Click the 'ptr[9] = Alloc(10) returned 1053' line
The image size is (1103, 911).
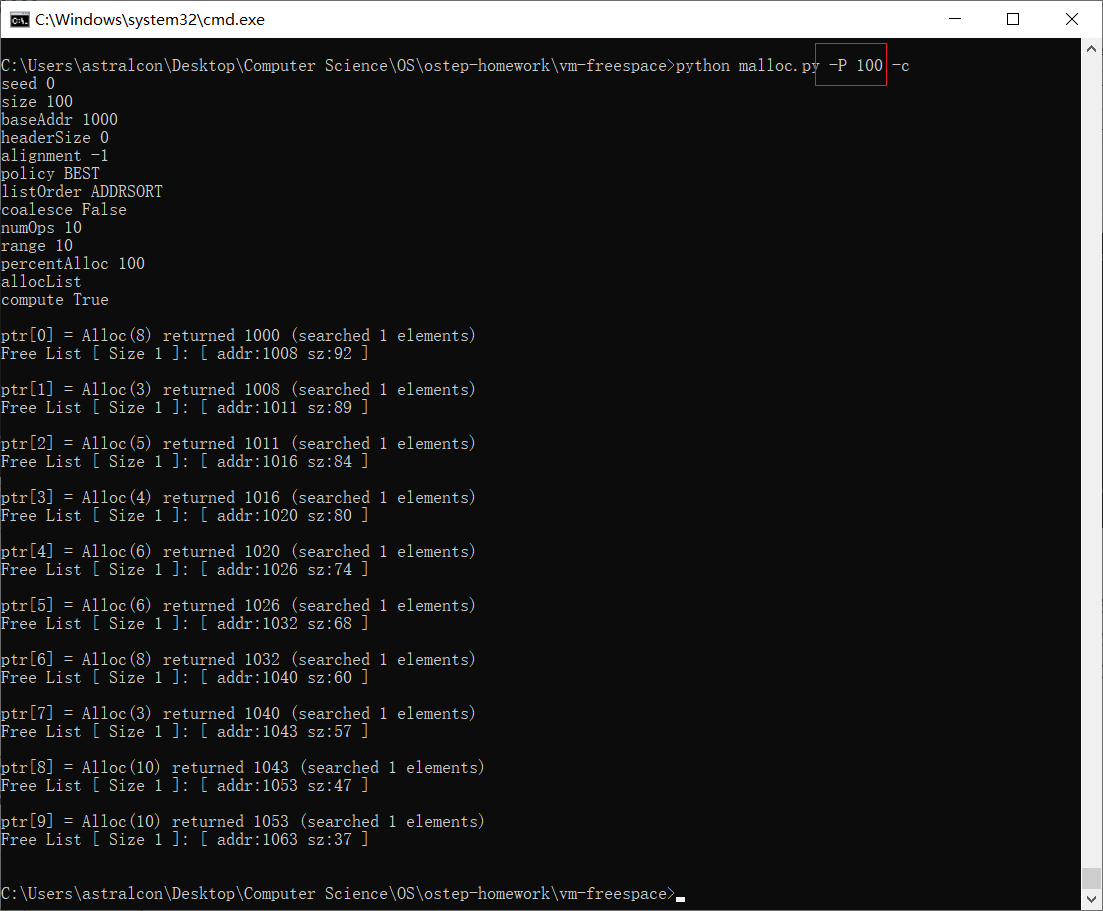243,822
